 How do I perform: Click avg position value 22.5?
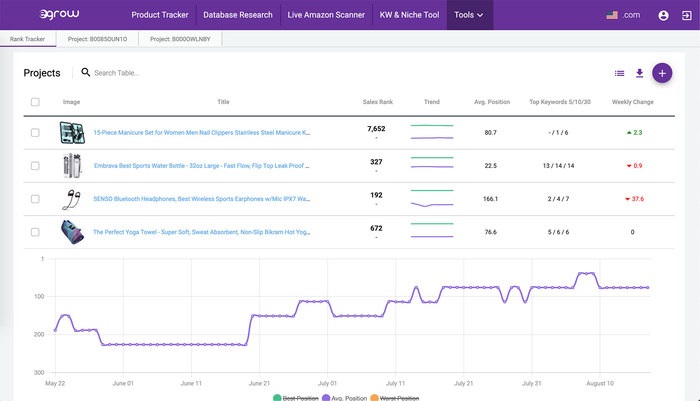pyautogui.click(x=490, y=166)
